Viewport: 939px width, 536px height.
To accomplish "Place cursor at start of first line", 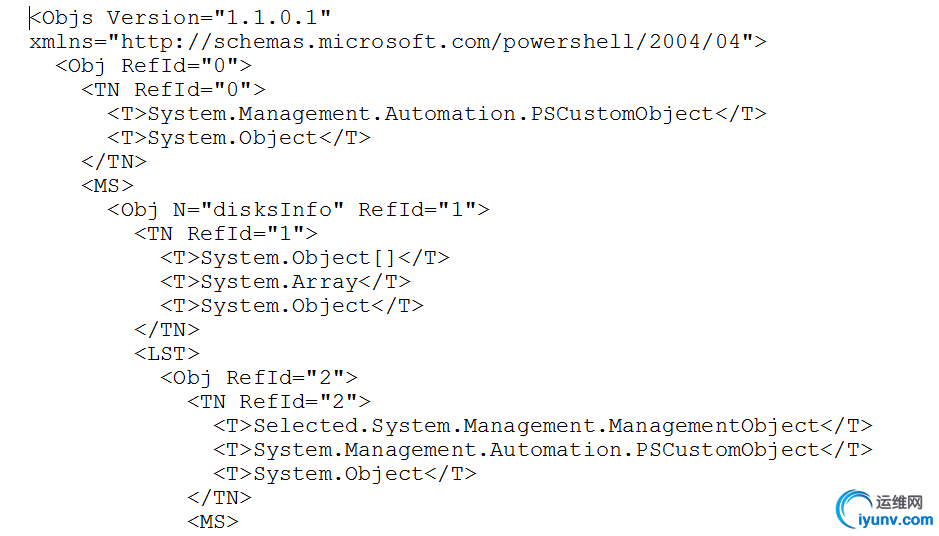I will 30,18.
